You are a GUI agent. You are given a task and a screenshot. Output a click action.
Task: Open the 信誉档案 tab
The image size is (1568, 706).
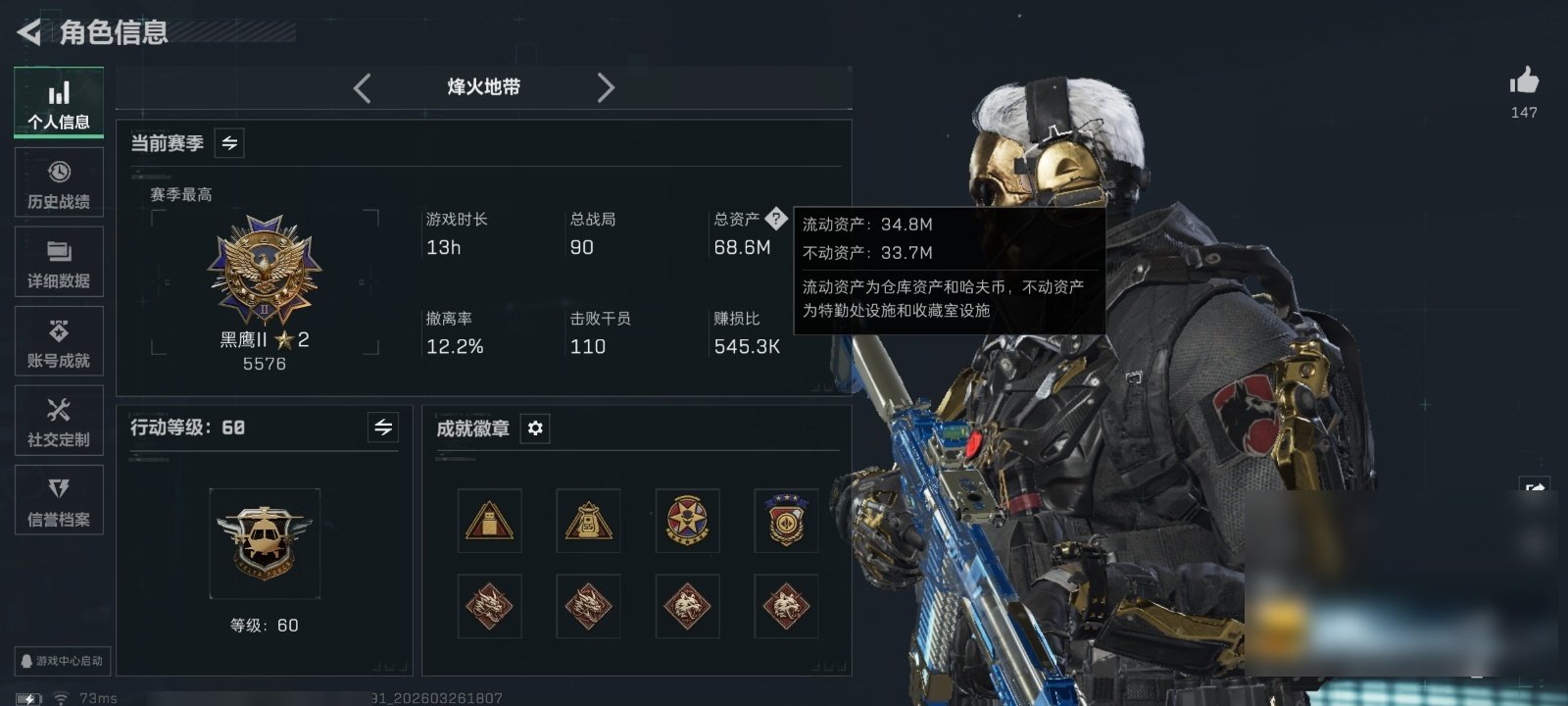[x=59, y=500]
